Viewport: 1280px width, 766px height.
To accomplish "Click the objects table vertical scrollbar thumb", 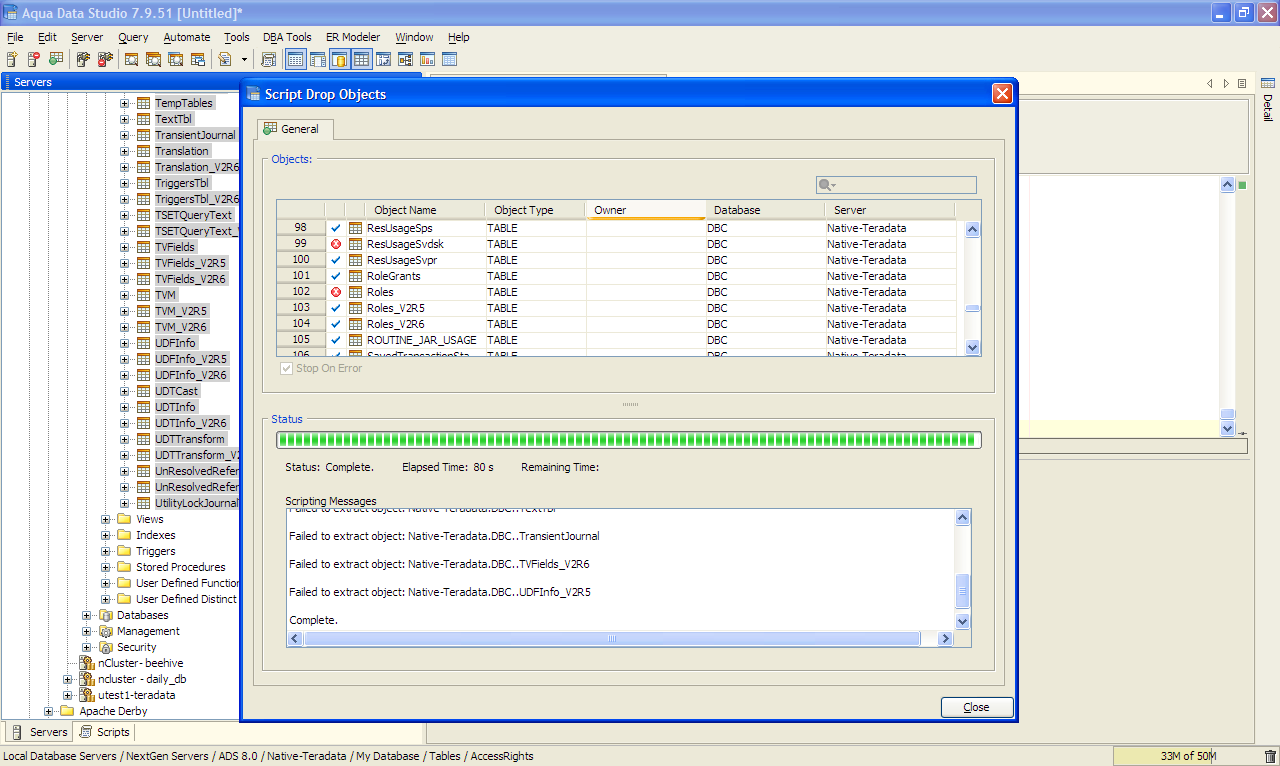I will point(973,308).
